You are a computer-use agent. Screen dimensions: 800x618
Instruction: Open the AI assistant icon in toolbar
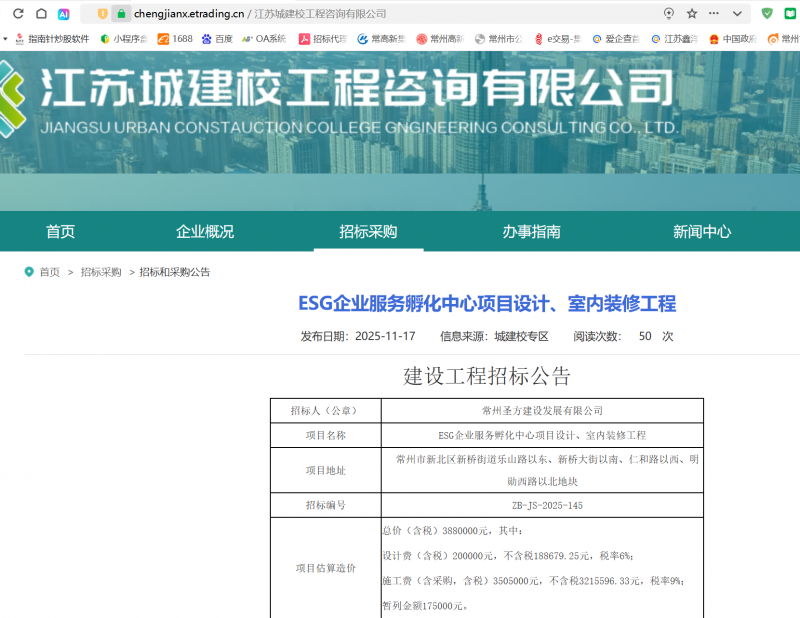[64, 14]
